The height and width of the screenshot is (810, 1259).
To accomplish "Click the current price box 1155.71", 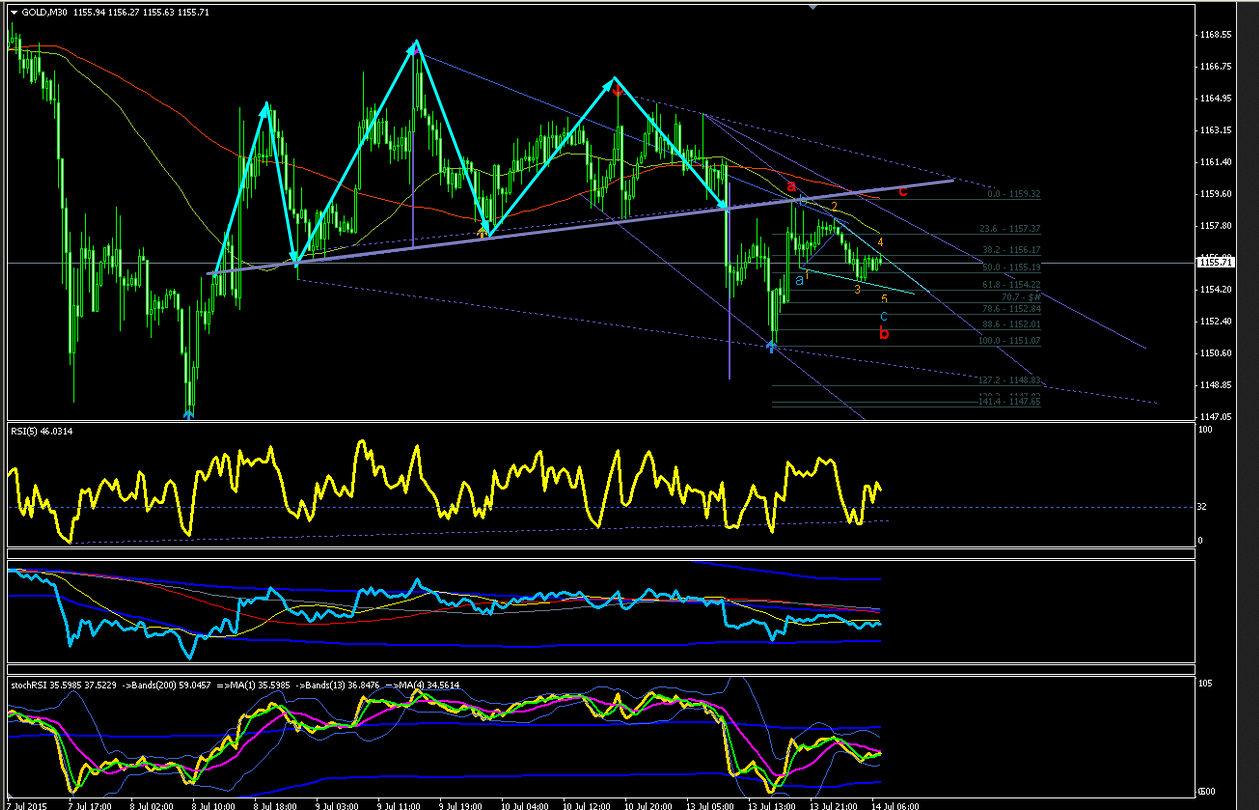I will tap(1216, 263).
